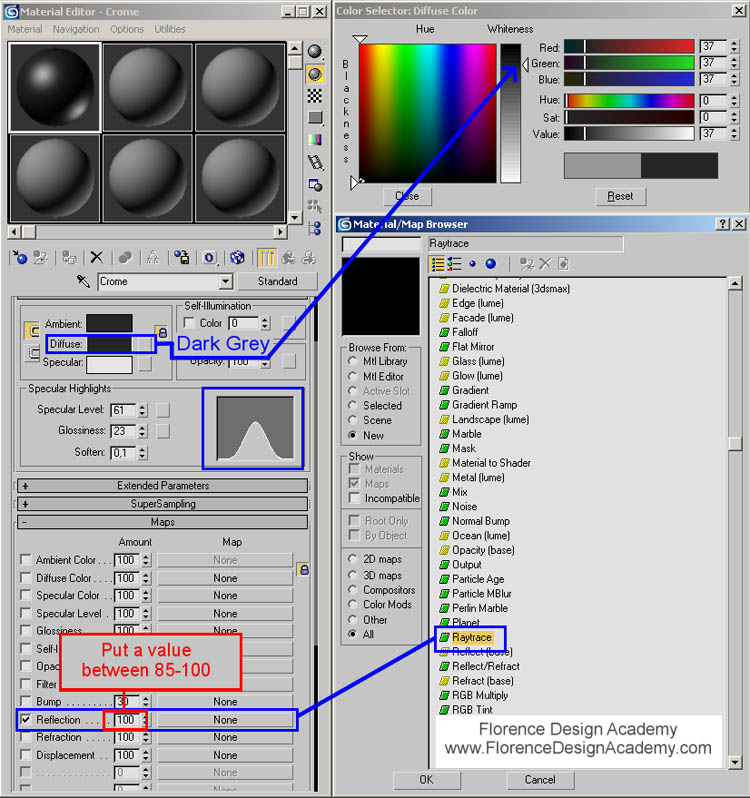
Task: Click the Reset Map/Mtl X icon
Action: click(96, 257)
